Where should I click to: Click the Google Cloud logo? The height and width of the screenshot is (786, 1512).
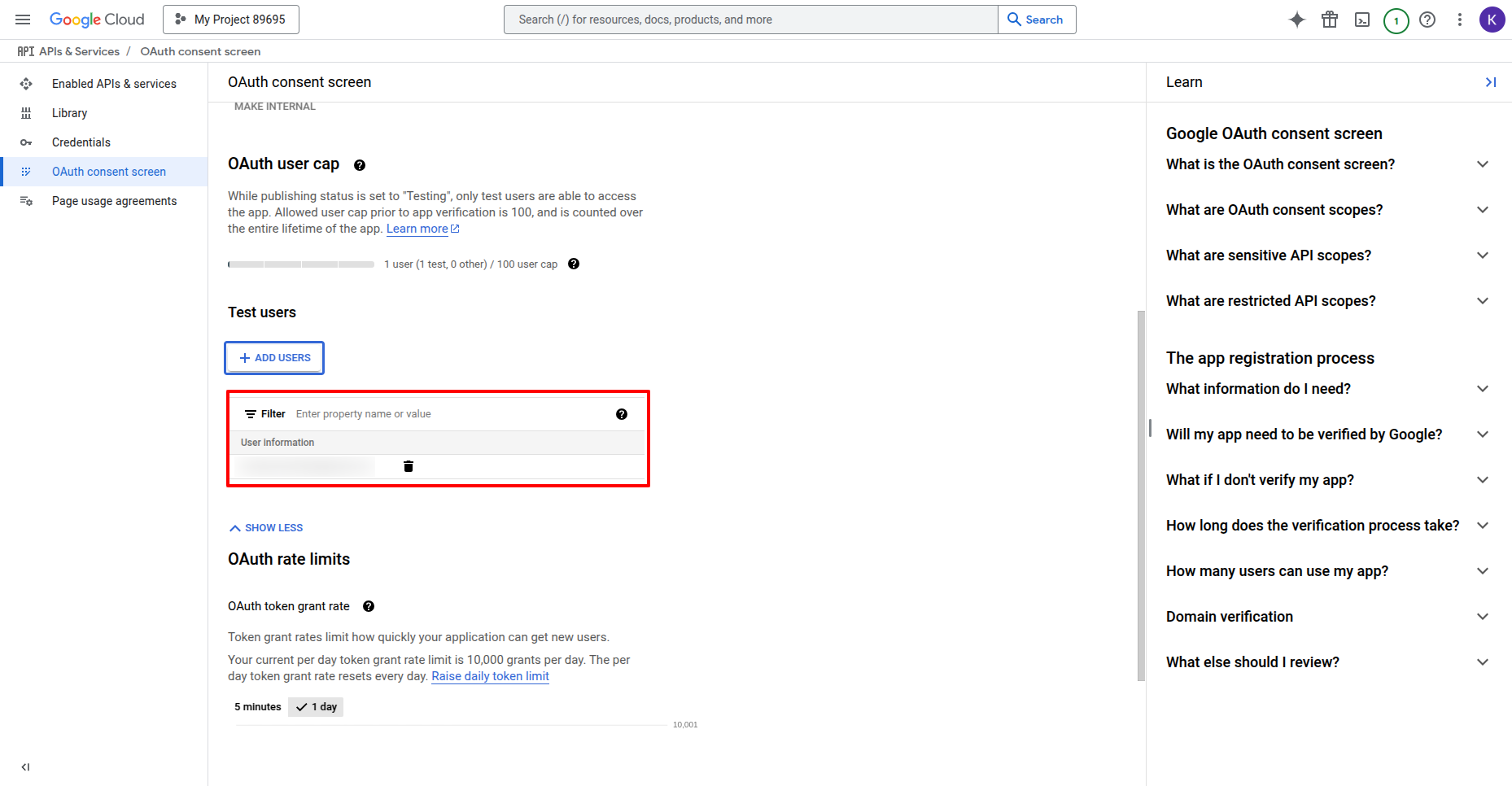click(97, 20)
